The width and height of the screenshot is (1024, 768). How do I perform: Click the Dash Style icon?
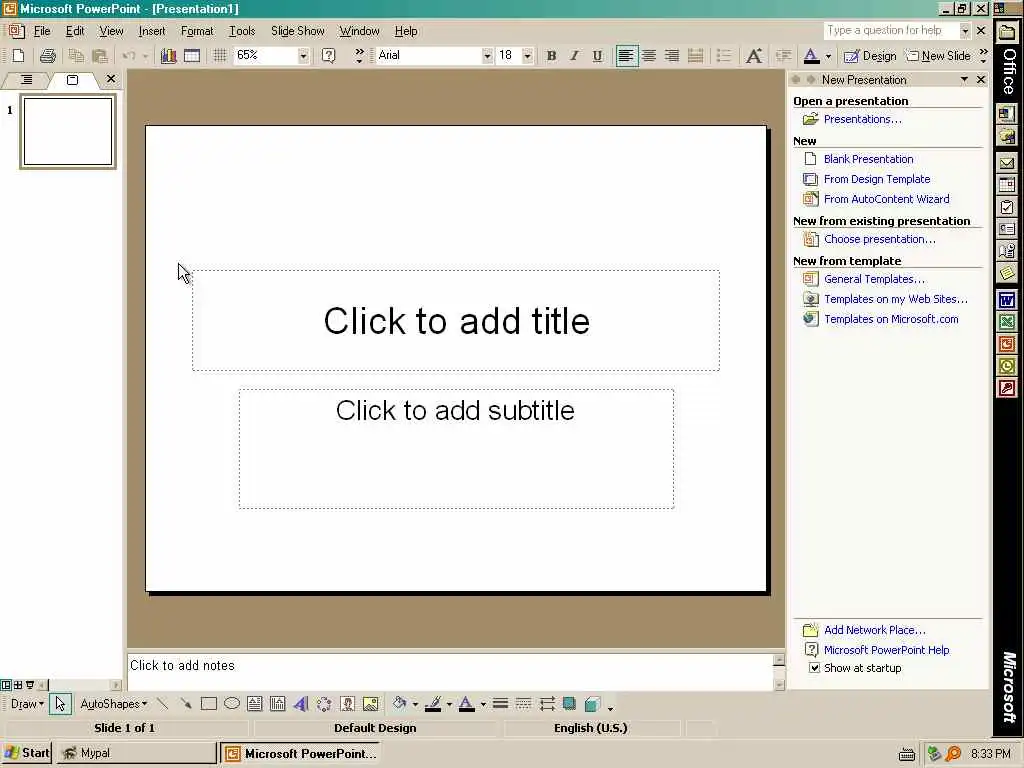pyautogui.click(x=524, y=704)
